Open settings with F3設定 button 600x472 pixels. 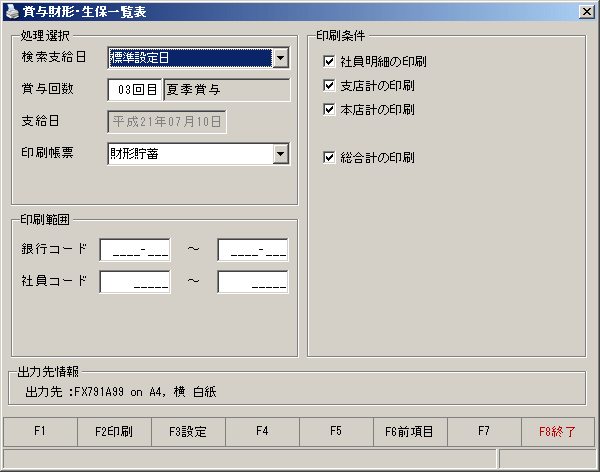(x=188, y=432)
